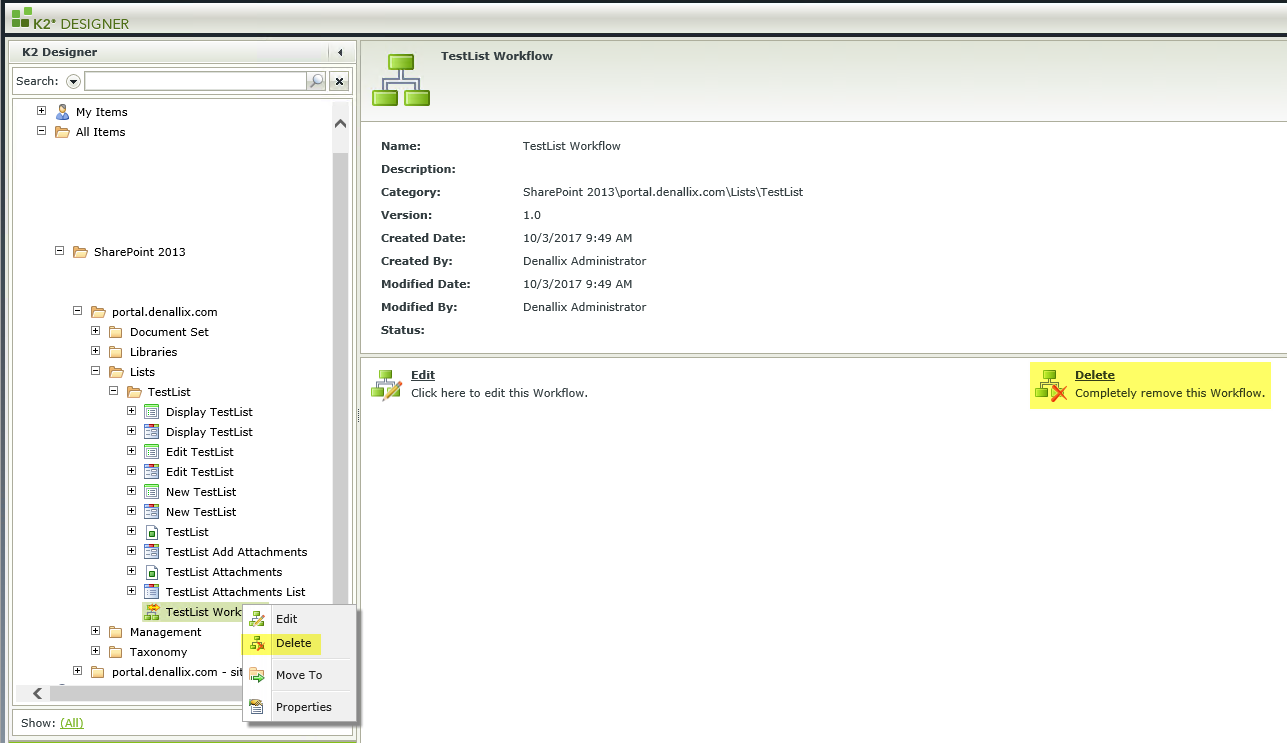Click the Document Set folder icon
Viewport: 1287px width, 743px height.
click(116, 332)
